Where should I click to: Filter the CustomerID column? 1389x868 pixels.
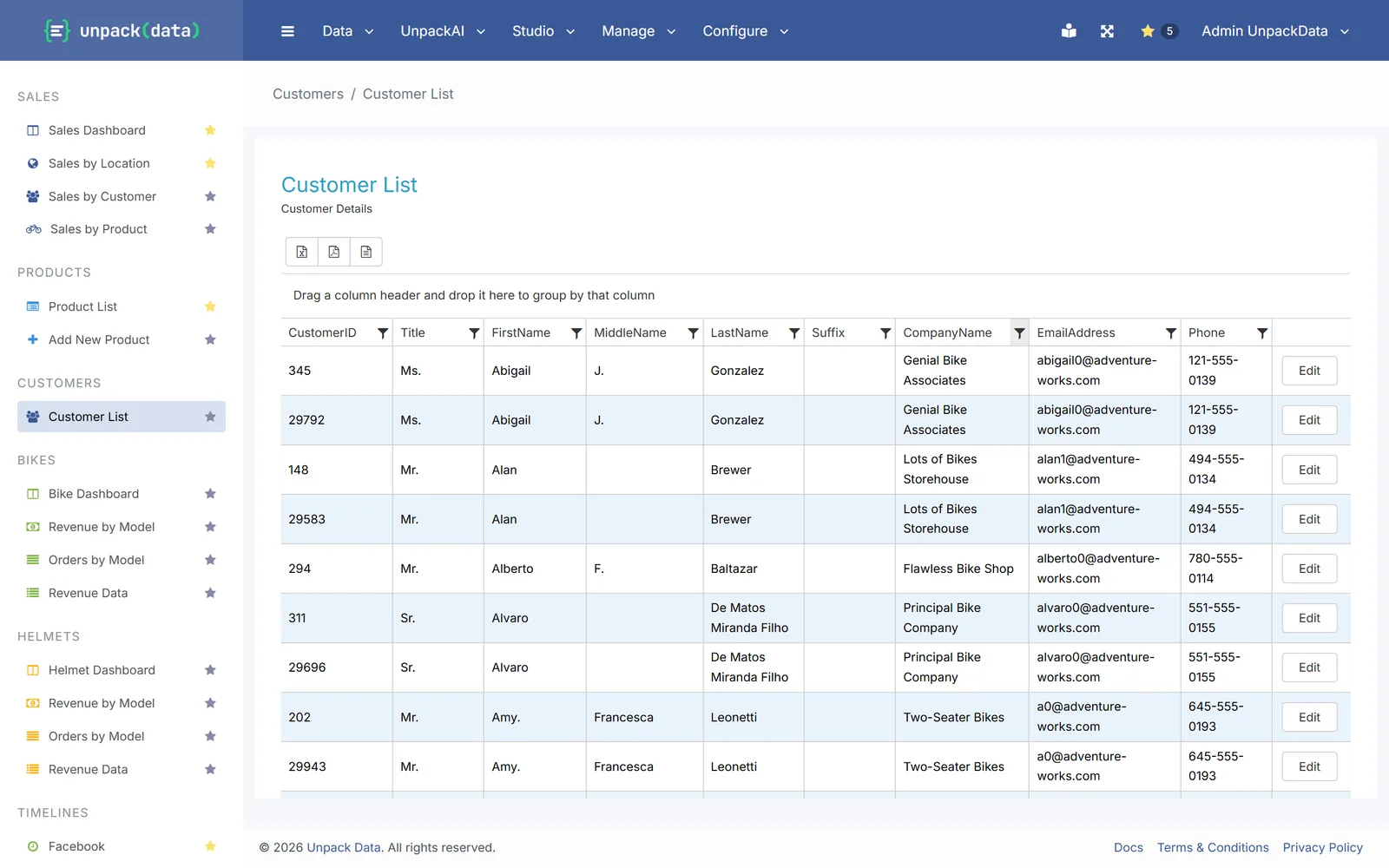383,333
